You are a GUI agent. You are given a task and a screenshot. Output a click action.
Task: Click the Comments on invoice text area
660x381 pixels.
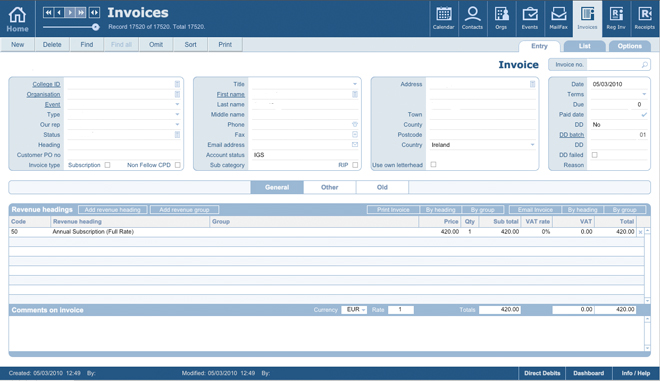coord(327,333)
